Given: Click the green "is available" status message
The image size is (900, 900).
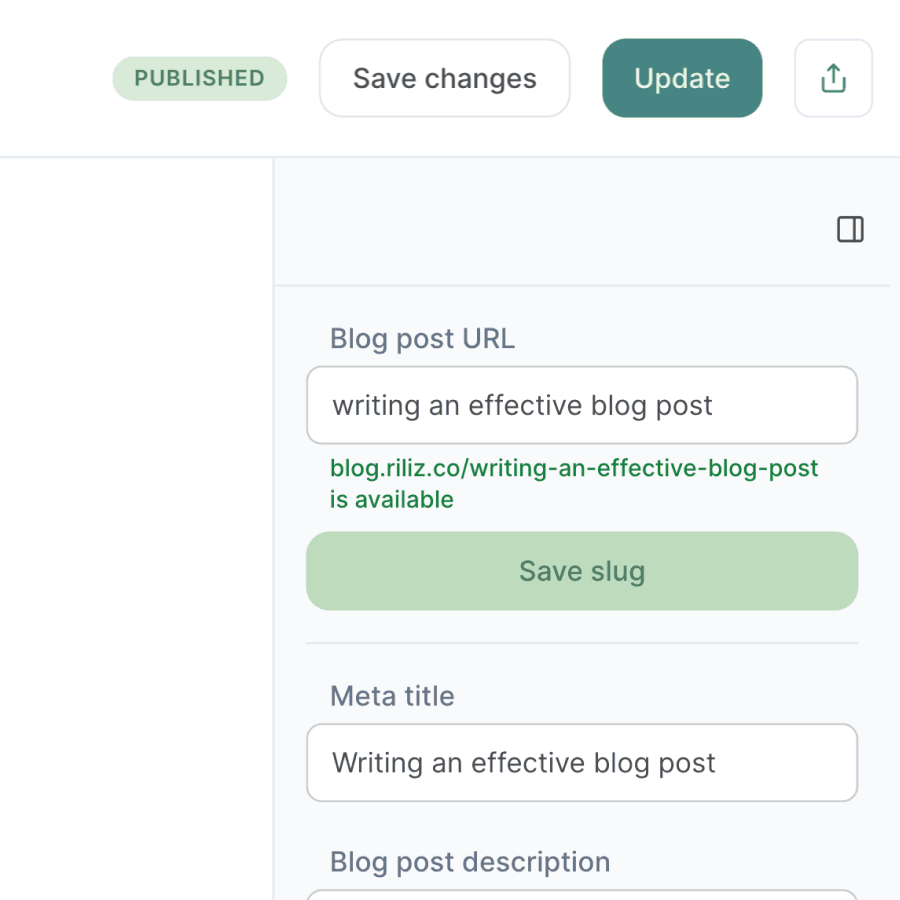Looking at the screenshot, I should click(392, 500).
